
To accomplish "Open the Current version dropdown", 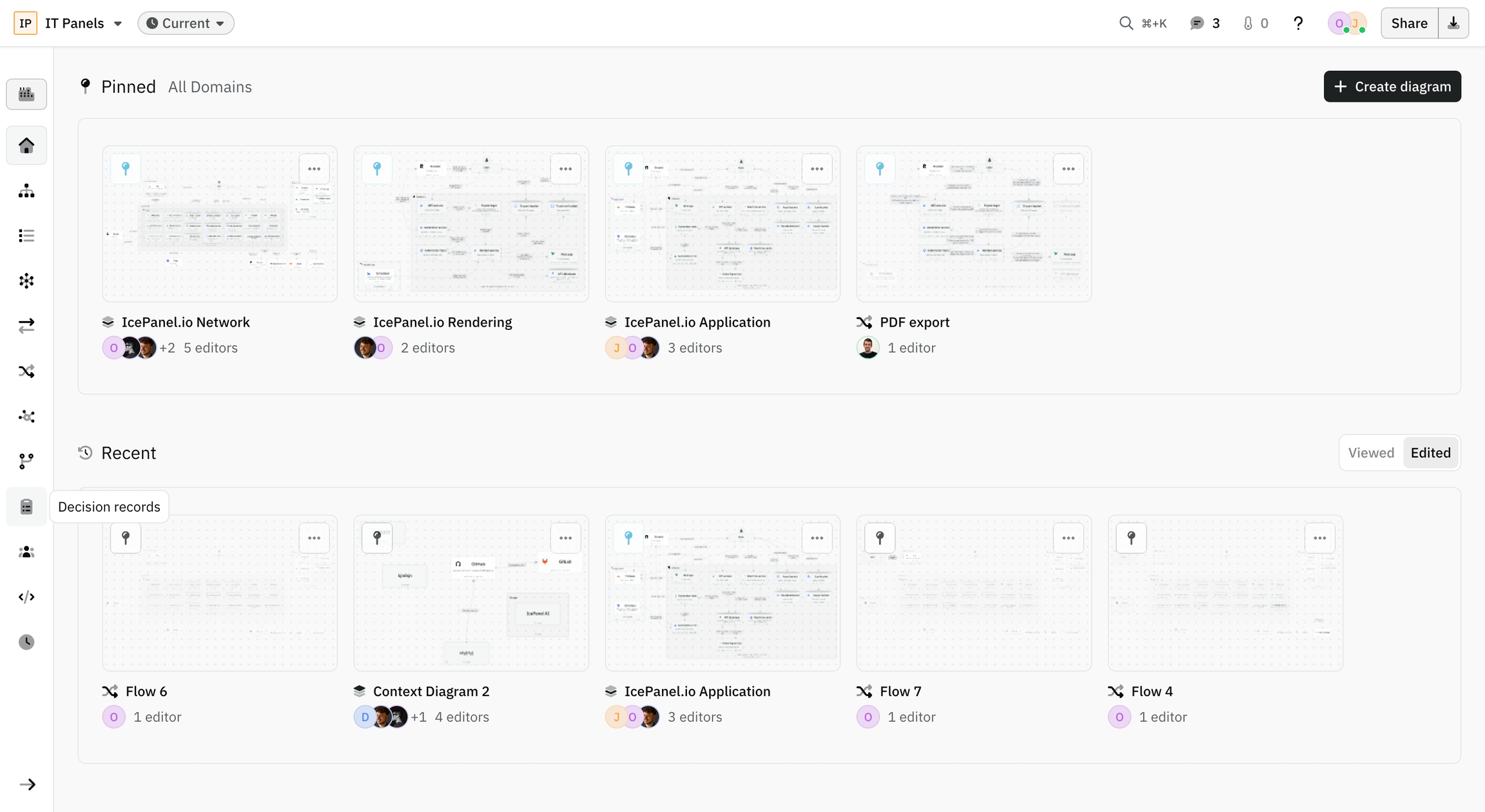I will pos(186,23).
